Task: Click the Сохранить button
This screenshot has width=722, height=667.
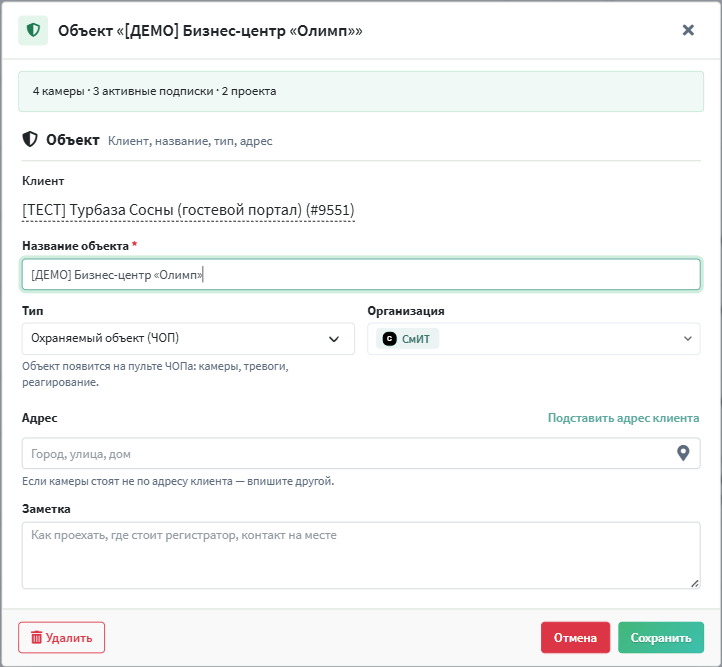Action: (661, 638)
